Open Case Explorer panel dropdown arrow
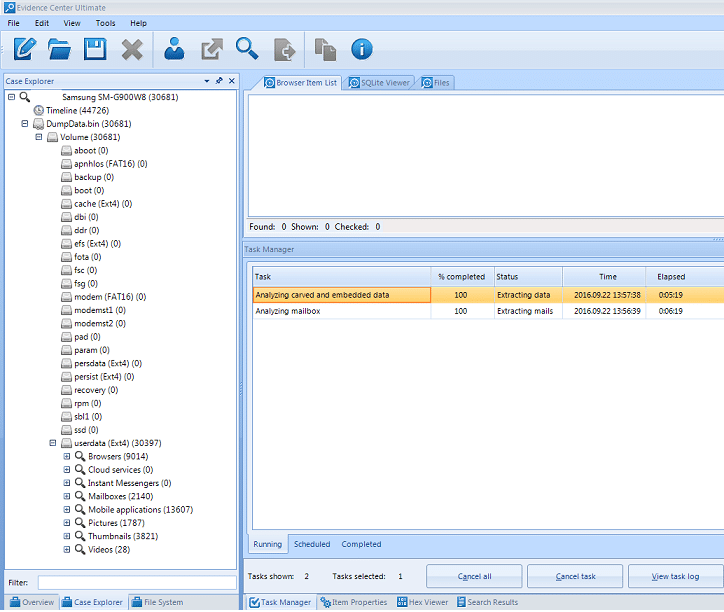This screenshot has height=612, width=724. (x=206, y=81)
